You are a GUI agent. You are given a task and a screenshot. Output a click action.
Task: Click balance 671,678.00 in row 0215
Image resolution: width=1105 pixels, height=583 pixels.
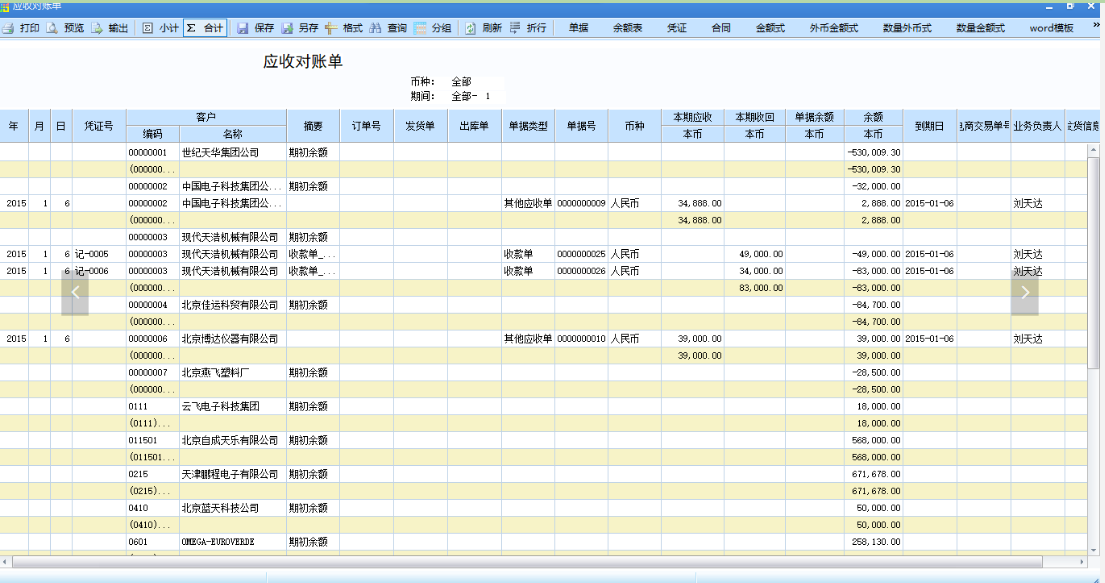pos(876,474)
